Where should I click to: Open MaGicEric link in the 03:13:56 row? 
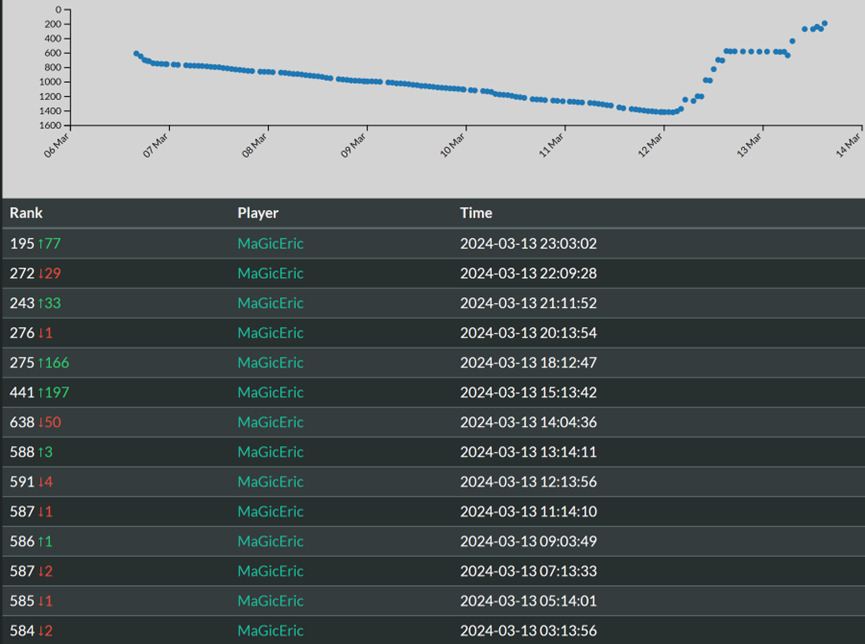coord(270,631)
